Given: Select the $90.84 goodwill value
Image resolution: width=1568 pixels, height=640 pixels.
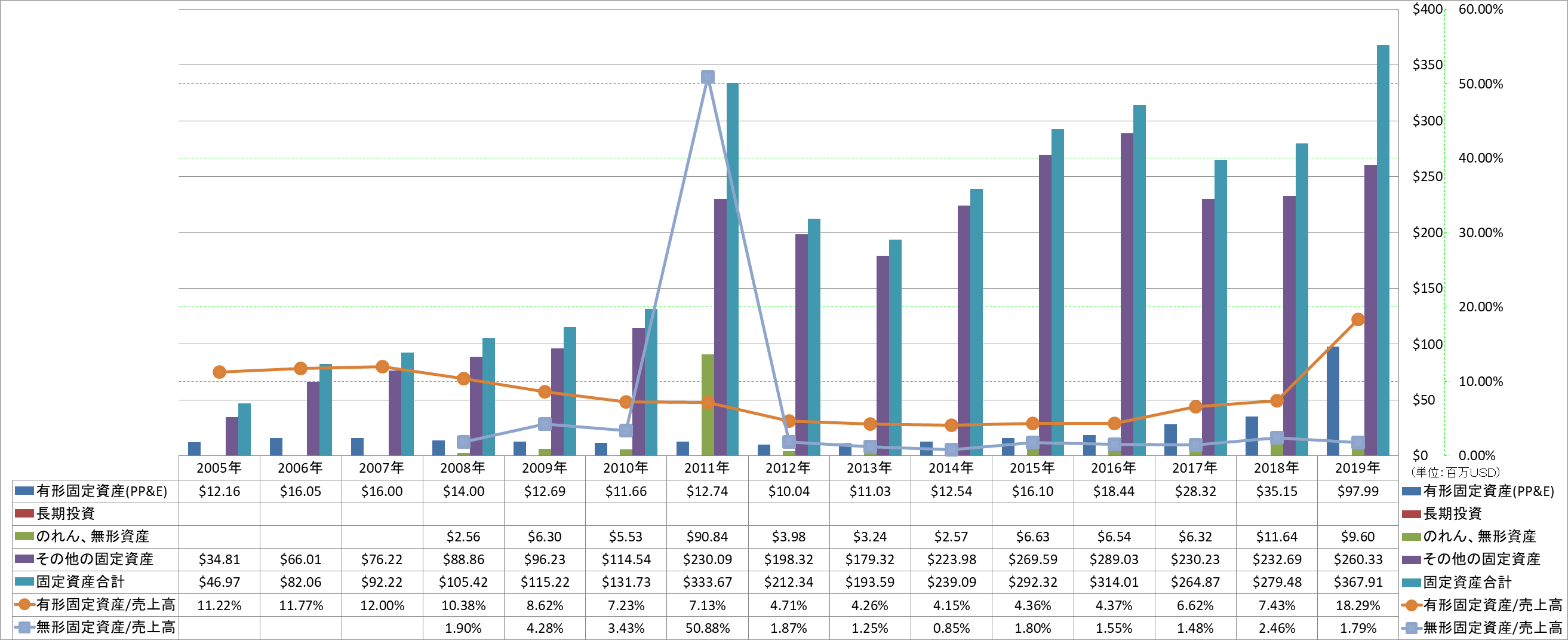Looking at the screenshot, I should 707,537.
